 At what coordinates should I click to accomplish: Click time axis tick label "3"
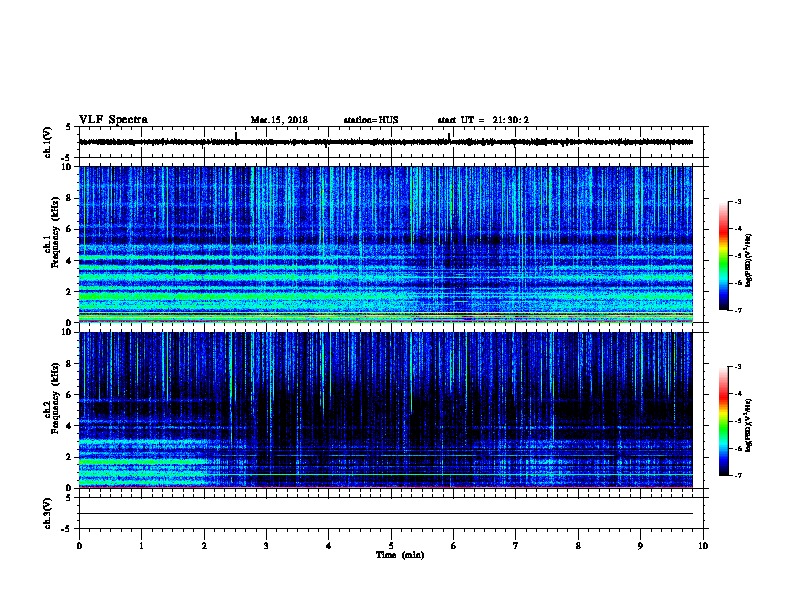tap(266, 546)
